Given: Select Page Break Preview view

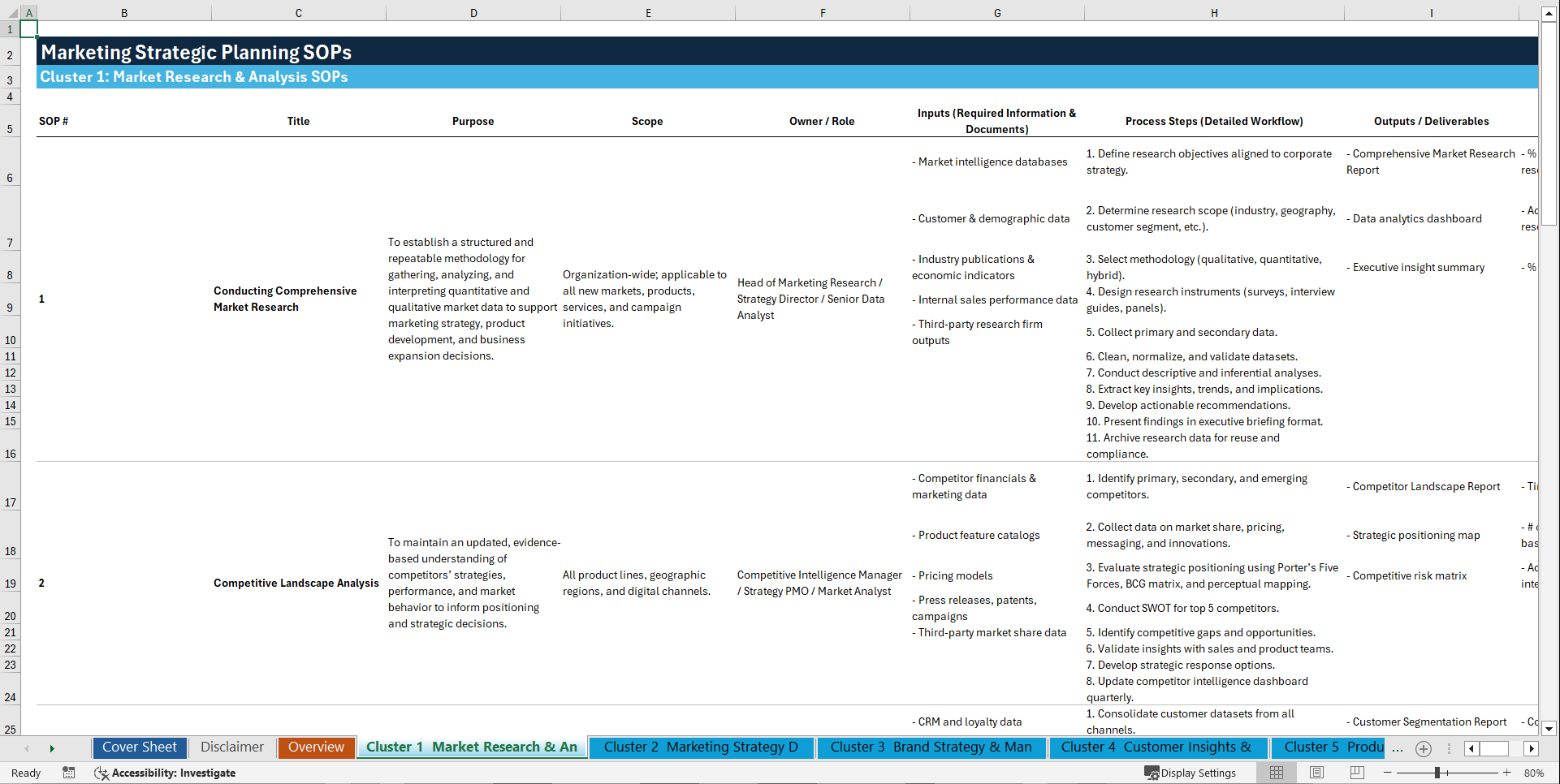Looking at the screenshot, I should tap(1357, 773).
